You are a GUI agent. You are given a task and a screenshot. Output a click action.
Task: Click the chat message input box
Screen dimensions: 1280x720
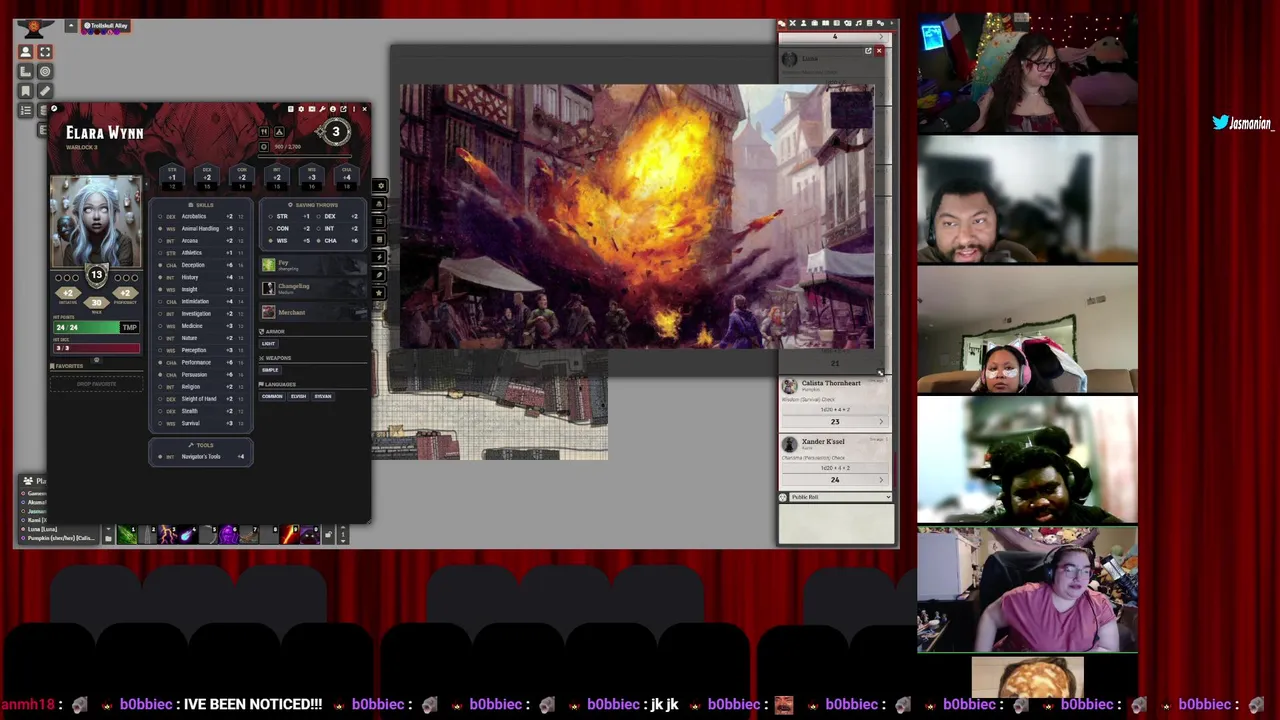836,524
